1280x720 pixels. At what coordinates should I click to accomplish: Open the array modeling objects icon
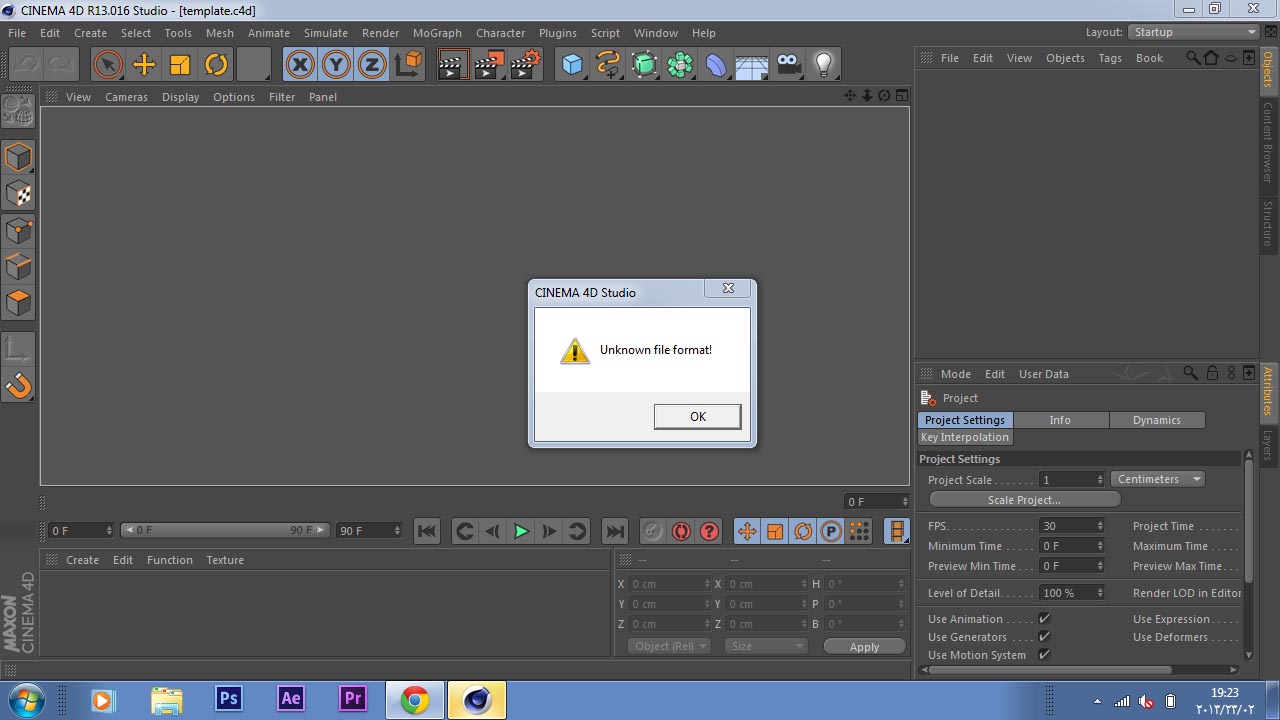click(x=680, y=65)
